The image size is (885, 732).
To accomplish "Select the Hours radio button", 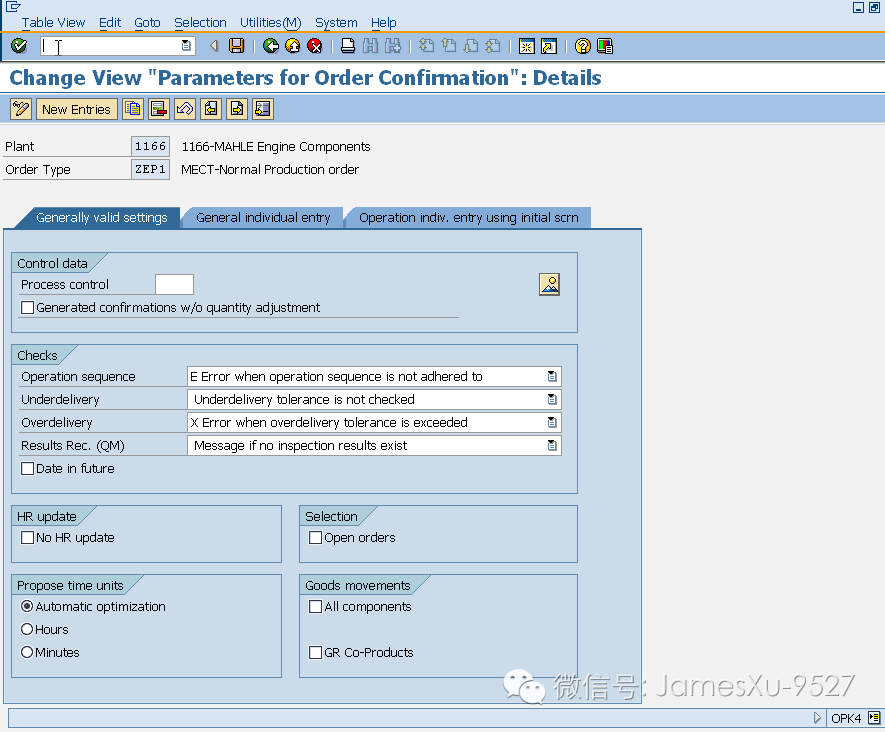I will pyautogui.click(x=27, y=629).
